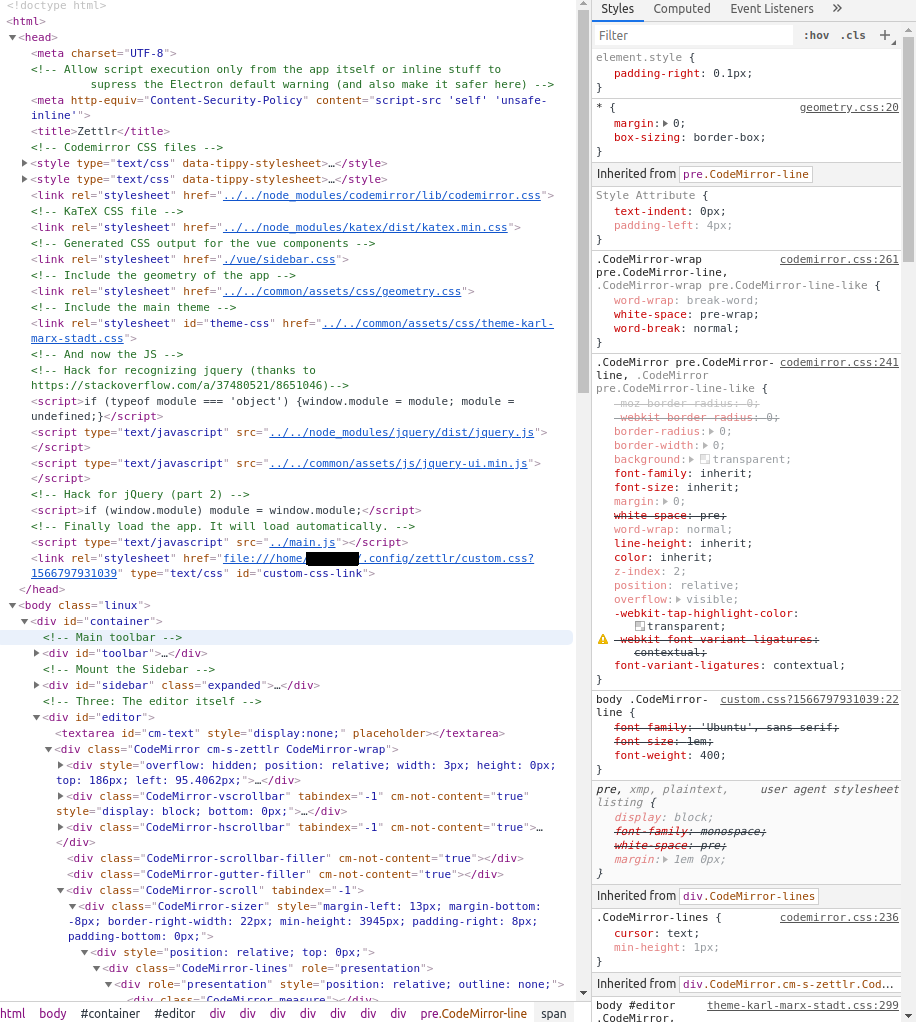Open codemirror.css:241 source link
916x1022 pixels.
click(839, 362)
